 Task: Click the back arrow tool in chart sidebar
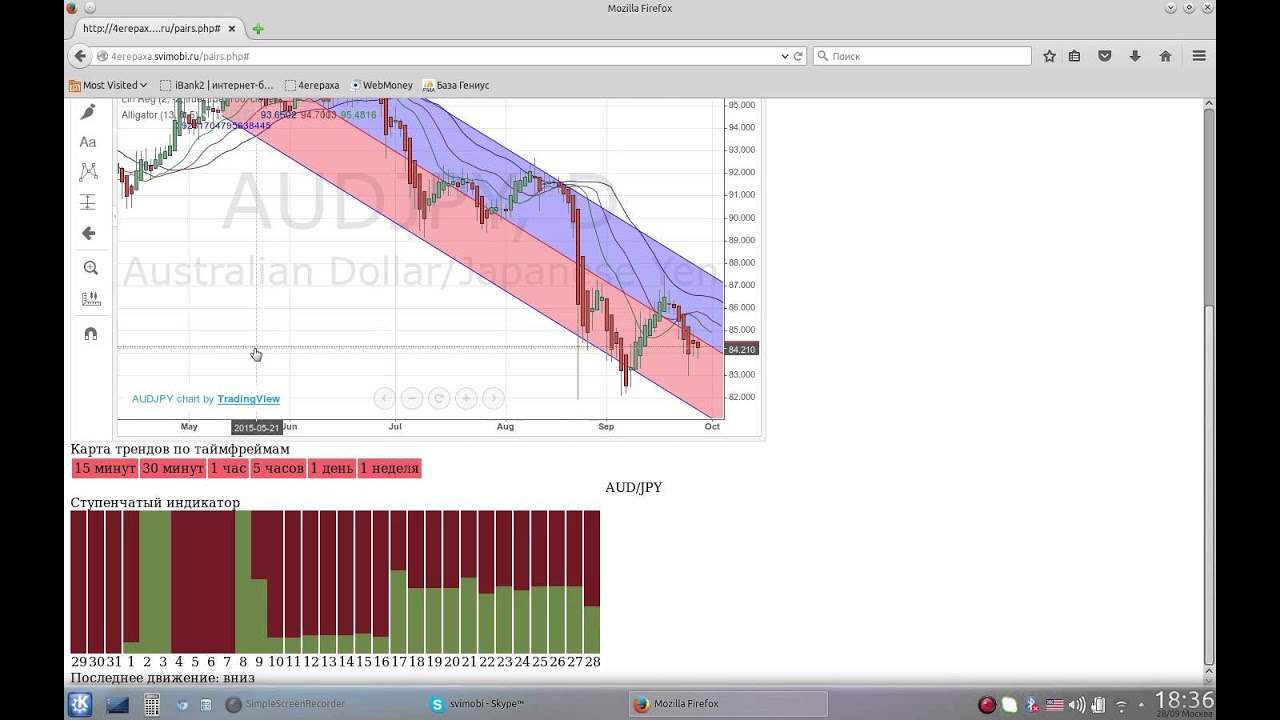pos(88,233)
